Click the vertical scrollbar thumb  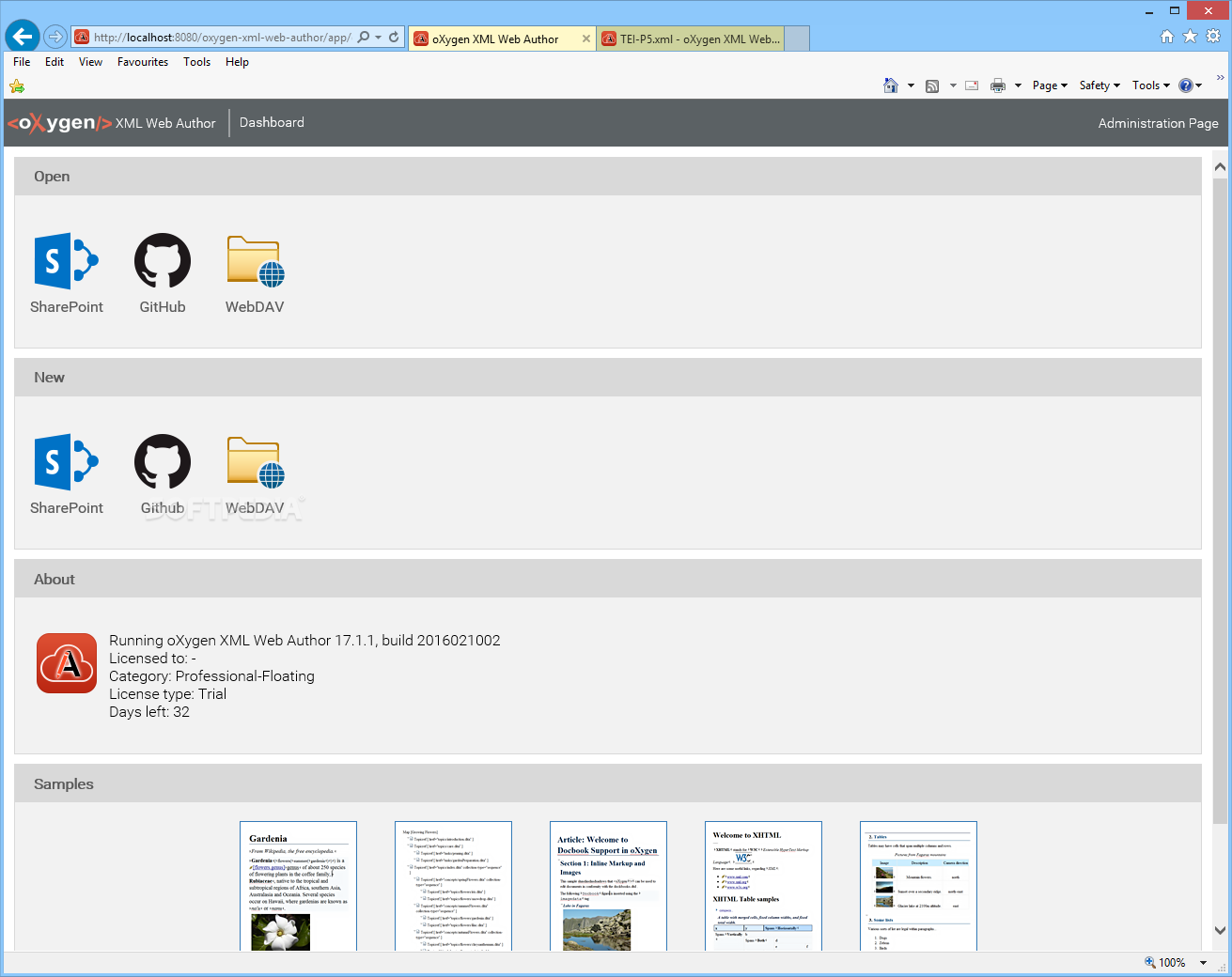click(1220, 500)
